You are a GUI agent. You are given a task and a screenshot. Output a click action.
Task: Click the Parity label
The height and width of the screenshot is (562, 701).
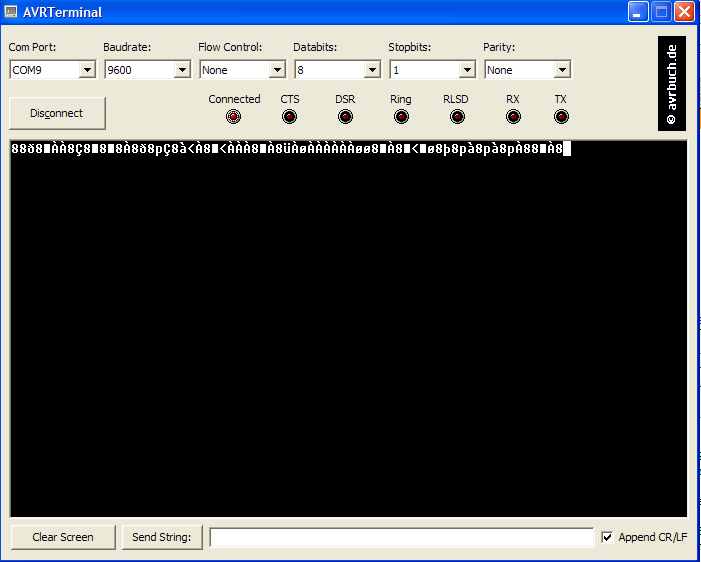[499, 47]
